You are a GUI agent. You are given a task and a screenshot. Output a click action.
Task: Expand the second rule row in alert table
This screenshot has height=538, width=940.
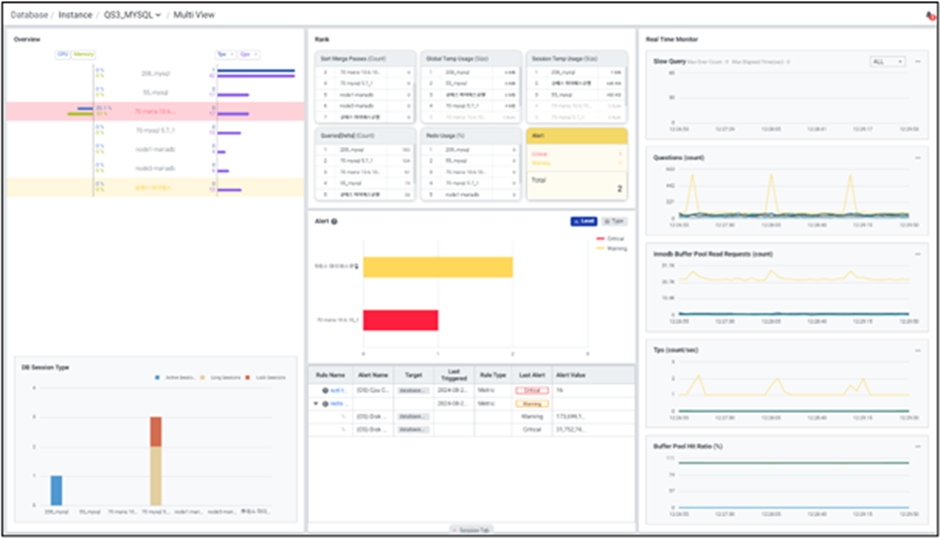point(317,403)
